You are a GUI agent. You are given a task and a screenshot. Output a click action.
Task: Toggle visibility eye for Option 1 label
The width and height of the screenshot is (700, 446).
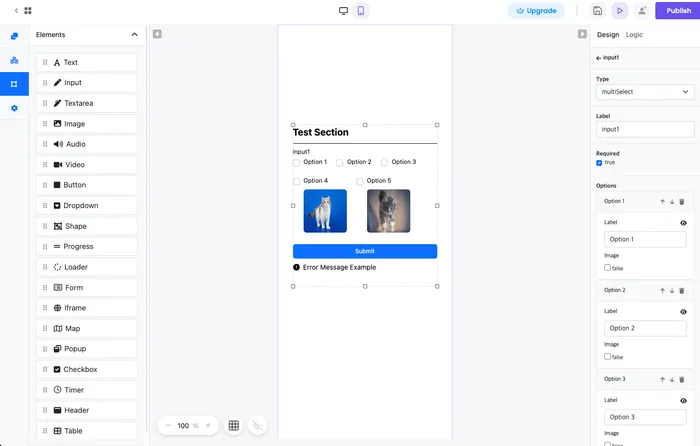tap(683, 223)
